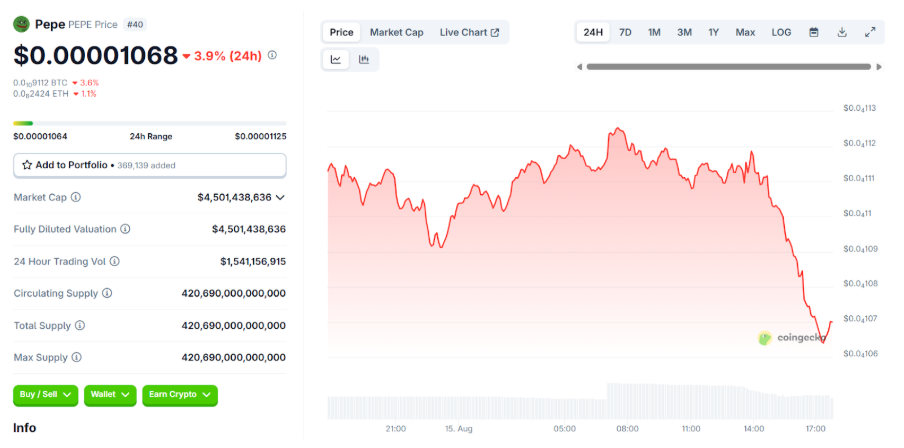Open the Circulating Supply info icon
Image resolution: width=904 pixels, height=448 pixels.
tap(107, 293)
